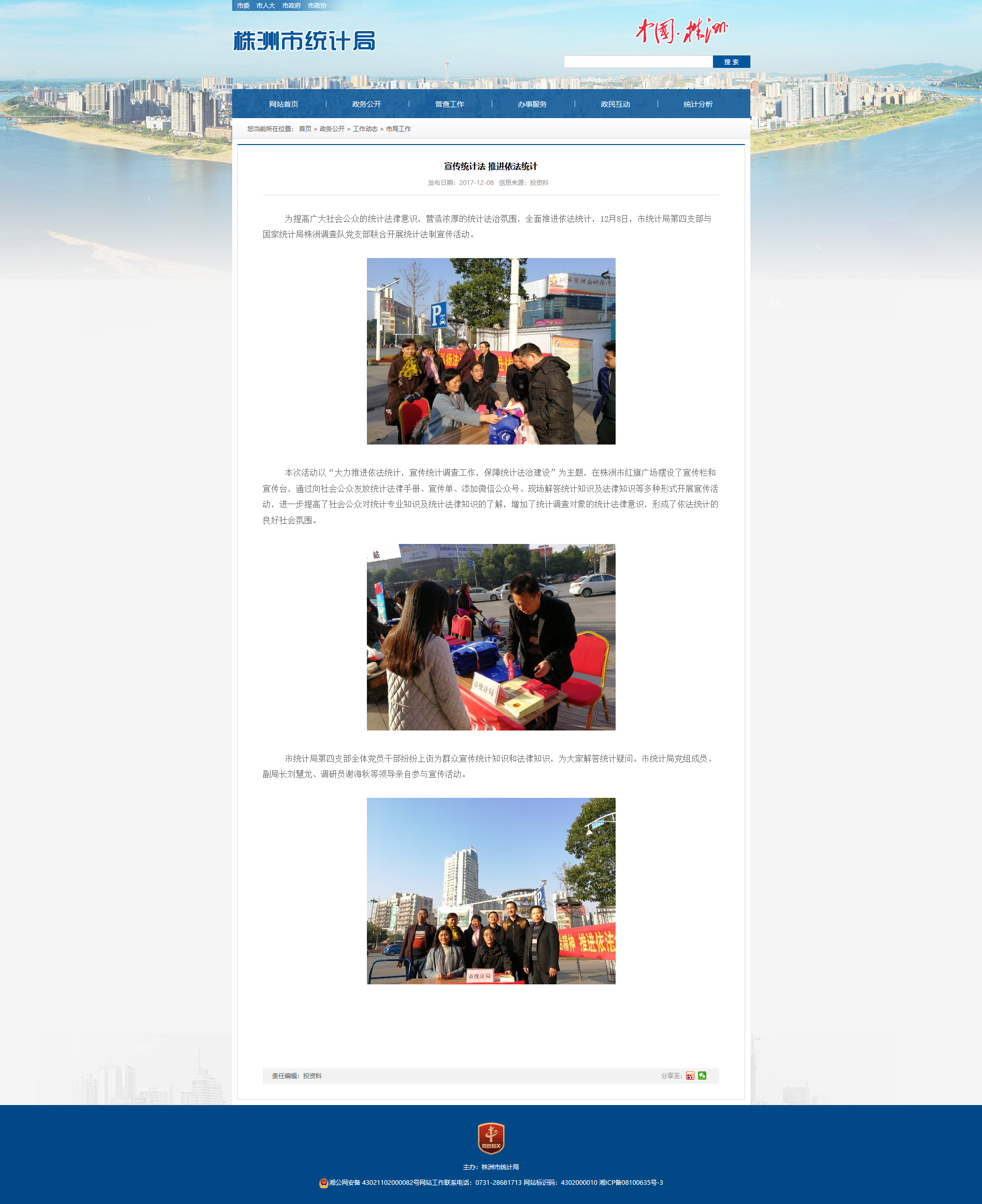
Task: Open the 市人大 top link
Action: click(265, 6)
